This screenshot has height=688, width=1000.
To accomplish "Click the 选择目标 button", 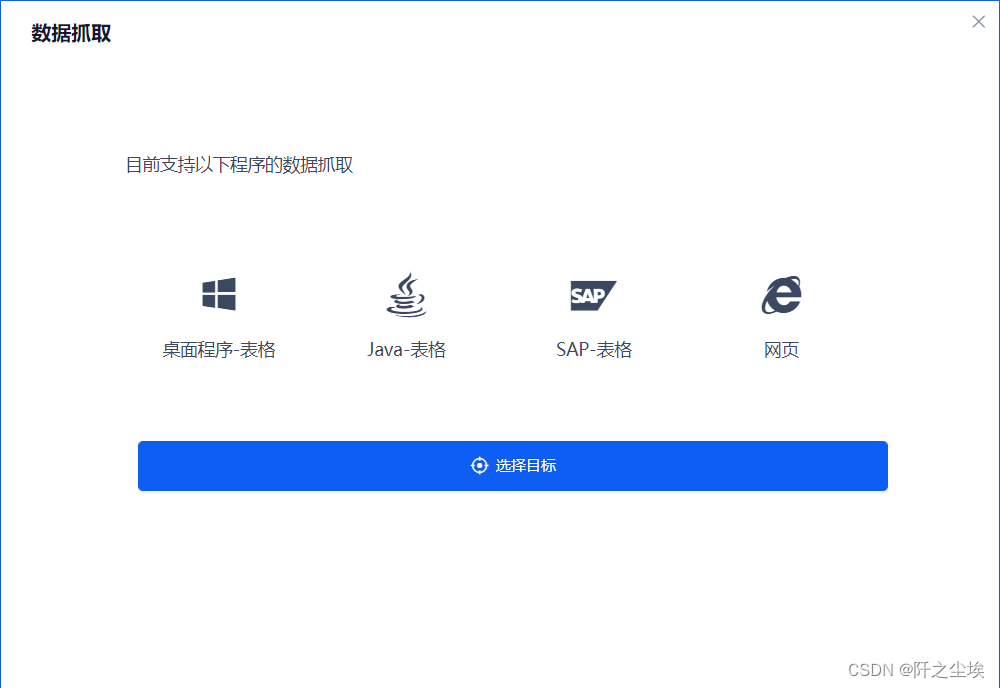I will point(513,466).
